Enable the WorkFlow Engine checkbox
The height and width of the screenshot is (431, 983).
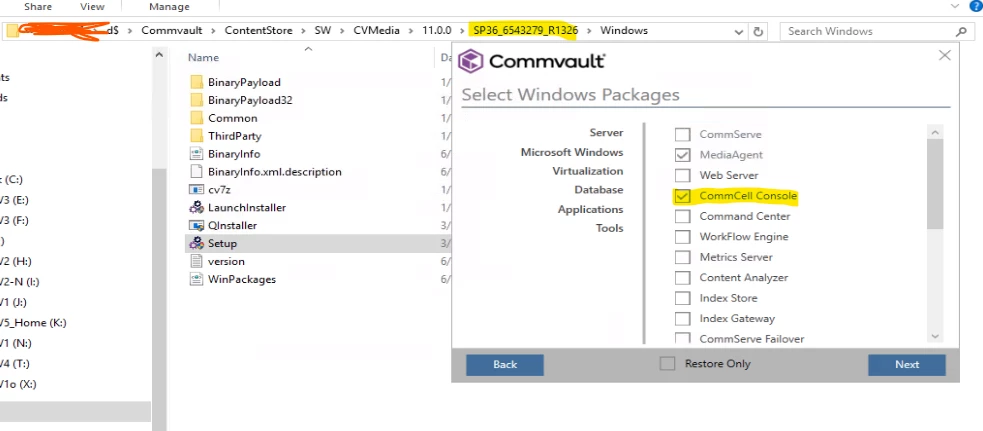(x=682, y=237)
